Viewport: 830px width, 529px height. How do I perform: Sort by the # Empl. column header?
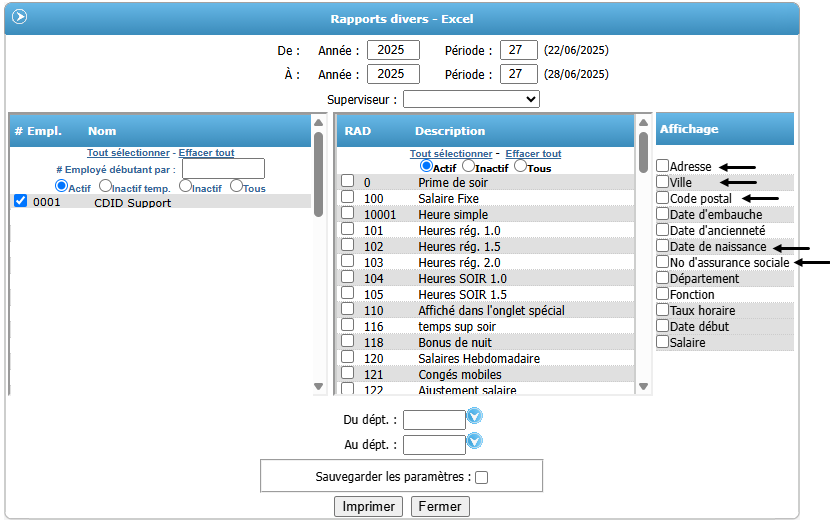pyautogui.click(x=38, y=131)
